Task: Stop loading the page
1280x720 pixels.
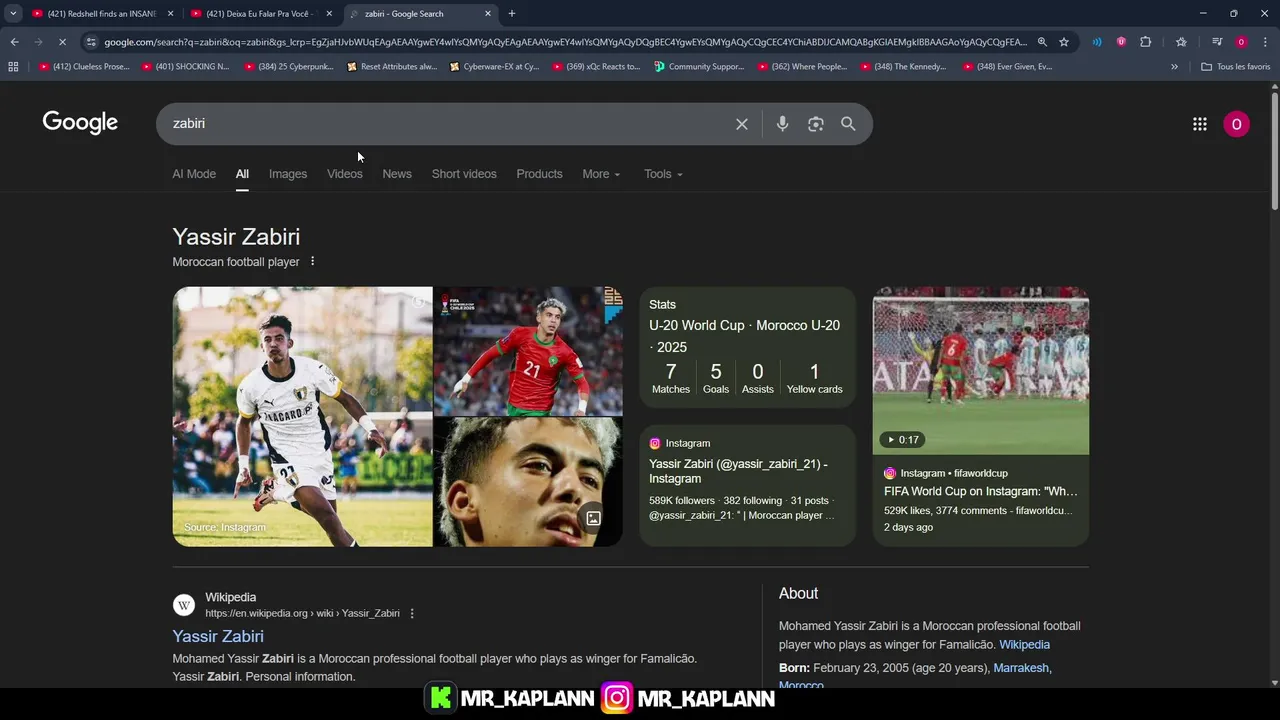Action: tap(62, 42)
